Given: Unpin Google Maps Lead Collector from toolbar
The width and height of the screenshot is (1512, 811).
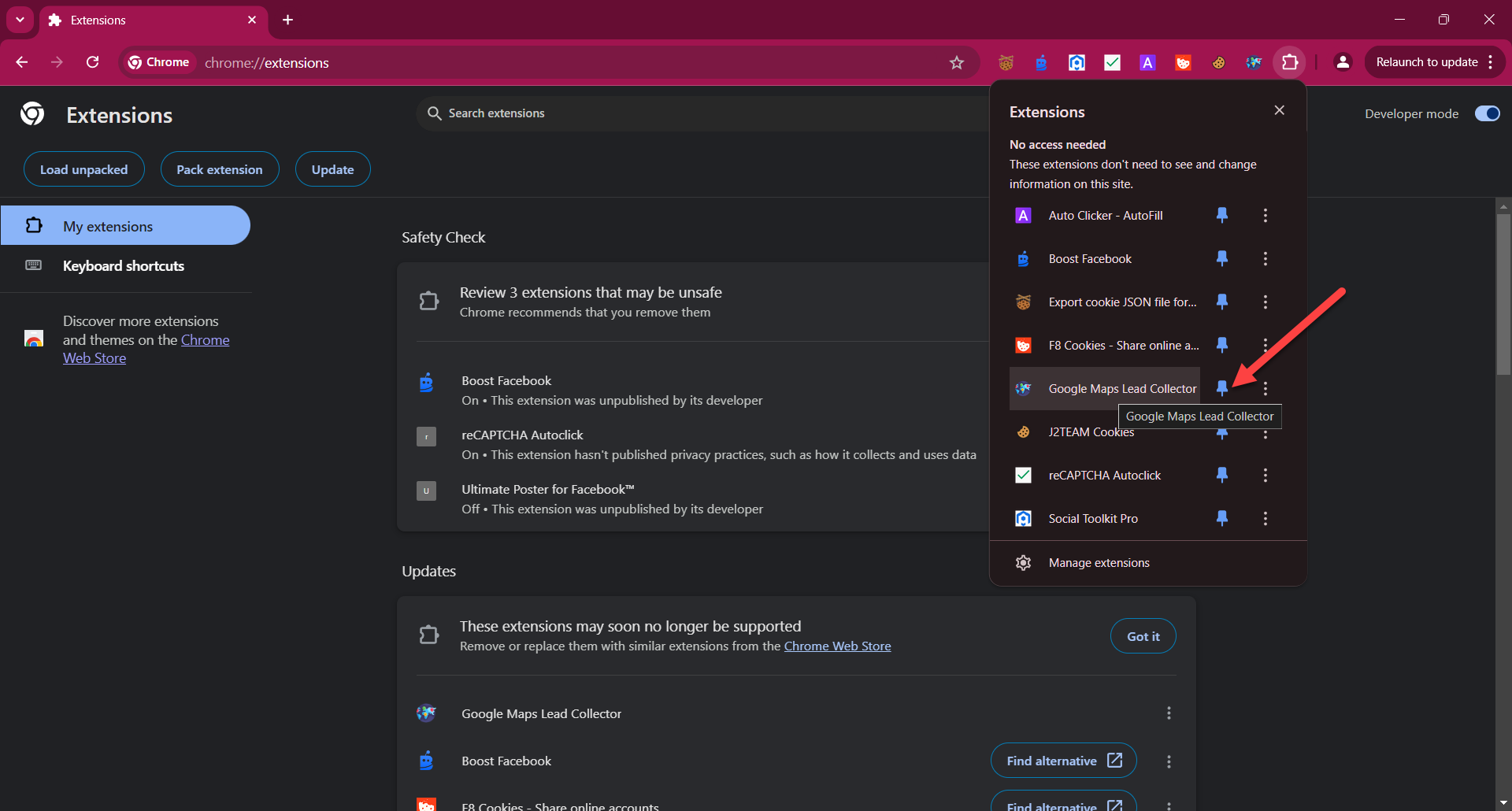Looking at the screenshot, I should 1221,387.
